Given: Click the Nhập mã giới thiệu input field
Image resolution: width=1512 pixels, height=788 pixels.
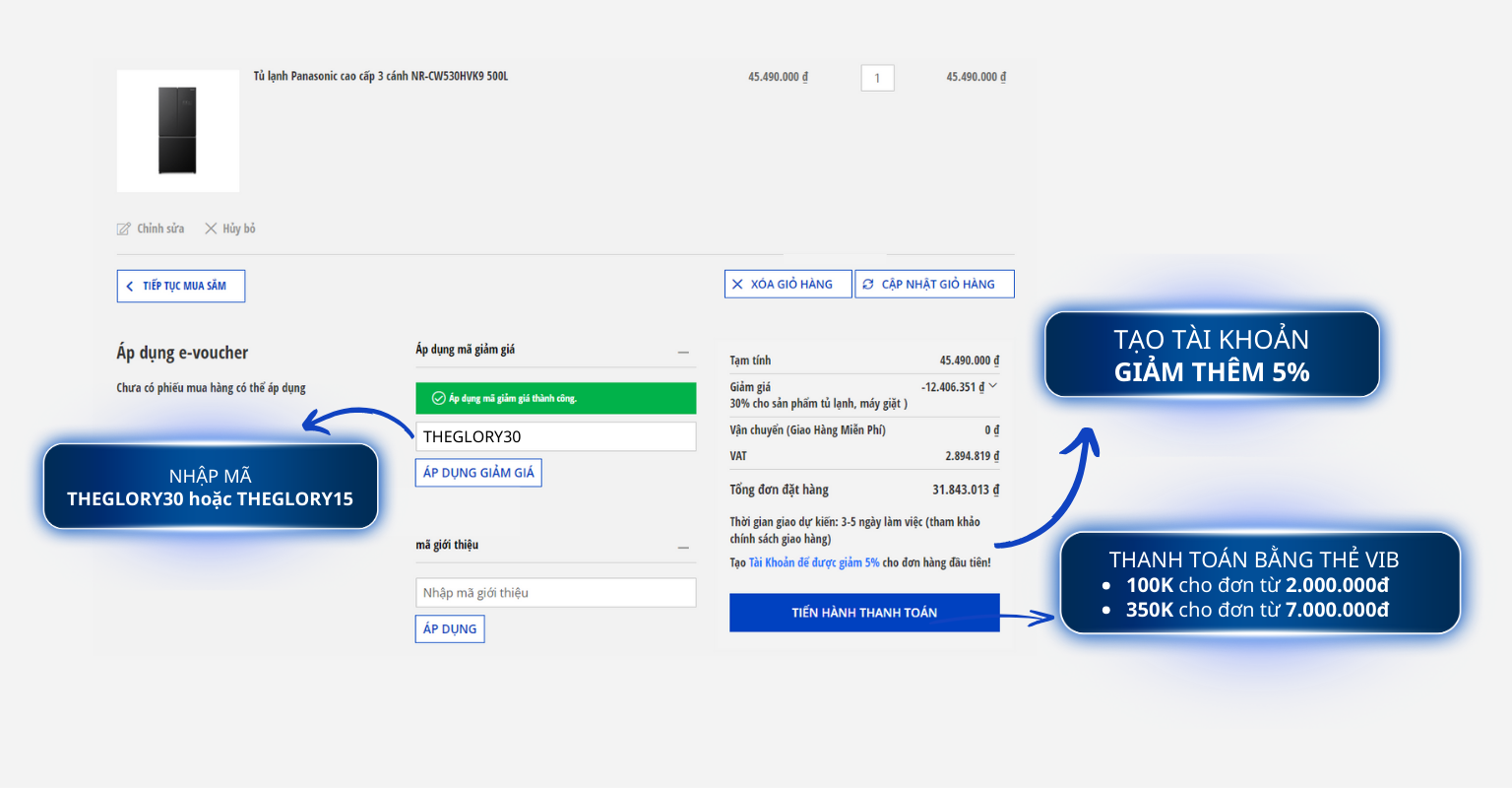Looking at the screenshot, I should [x=556, y=593].
